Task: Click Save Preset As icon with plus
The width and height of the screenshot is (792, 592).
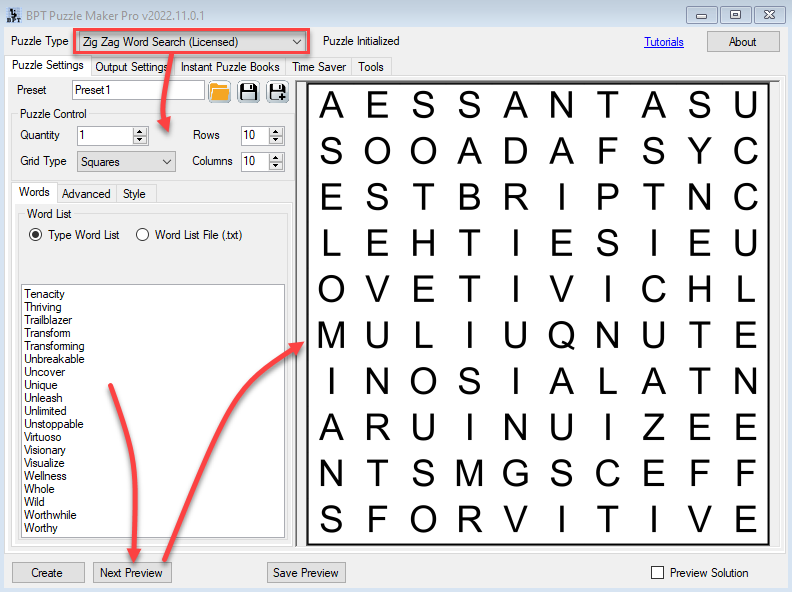Action: click(277, 92)
